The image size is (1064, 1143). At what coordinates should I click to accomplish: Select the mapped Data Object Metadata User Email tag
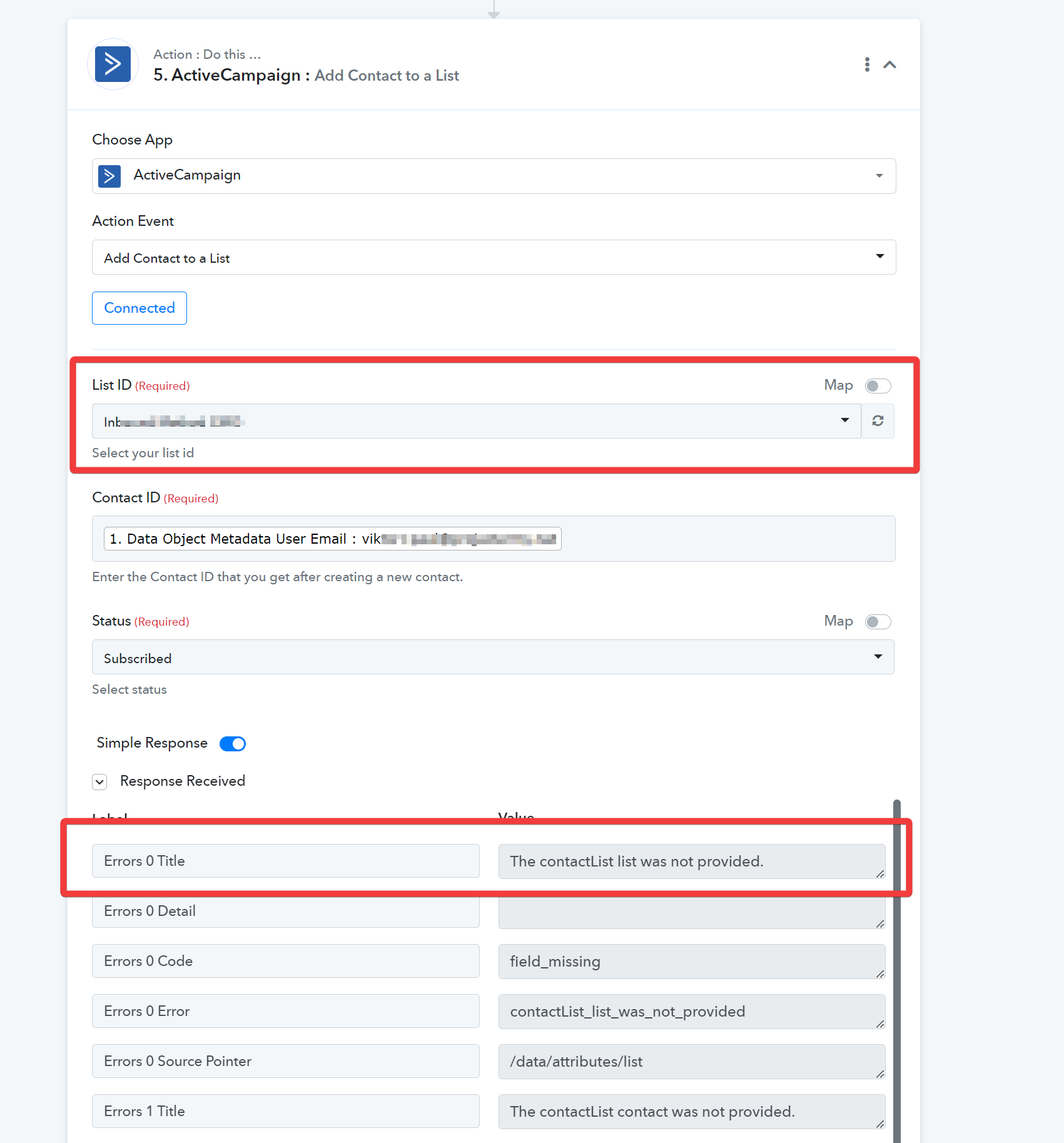(x=332, y=539)
